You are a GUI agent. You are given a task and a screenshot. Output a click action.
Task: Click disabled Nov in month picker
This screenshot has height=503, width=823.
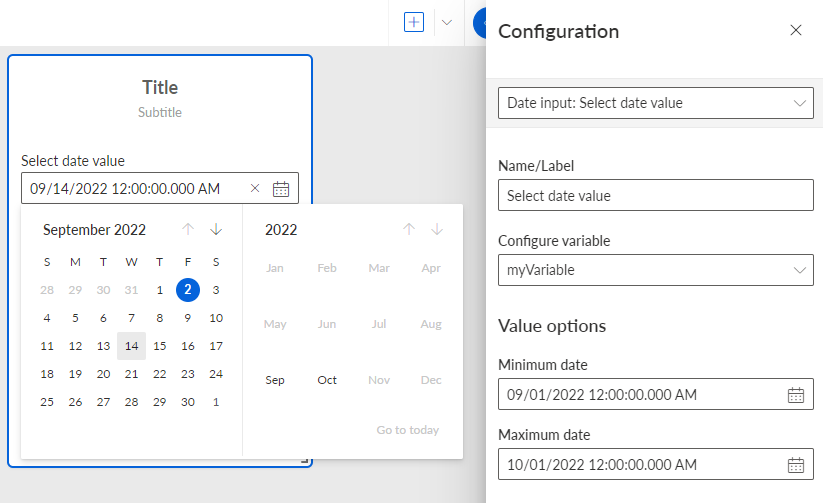(x=379, y=380)
